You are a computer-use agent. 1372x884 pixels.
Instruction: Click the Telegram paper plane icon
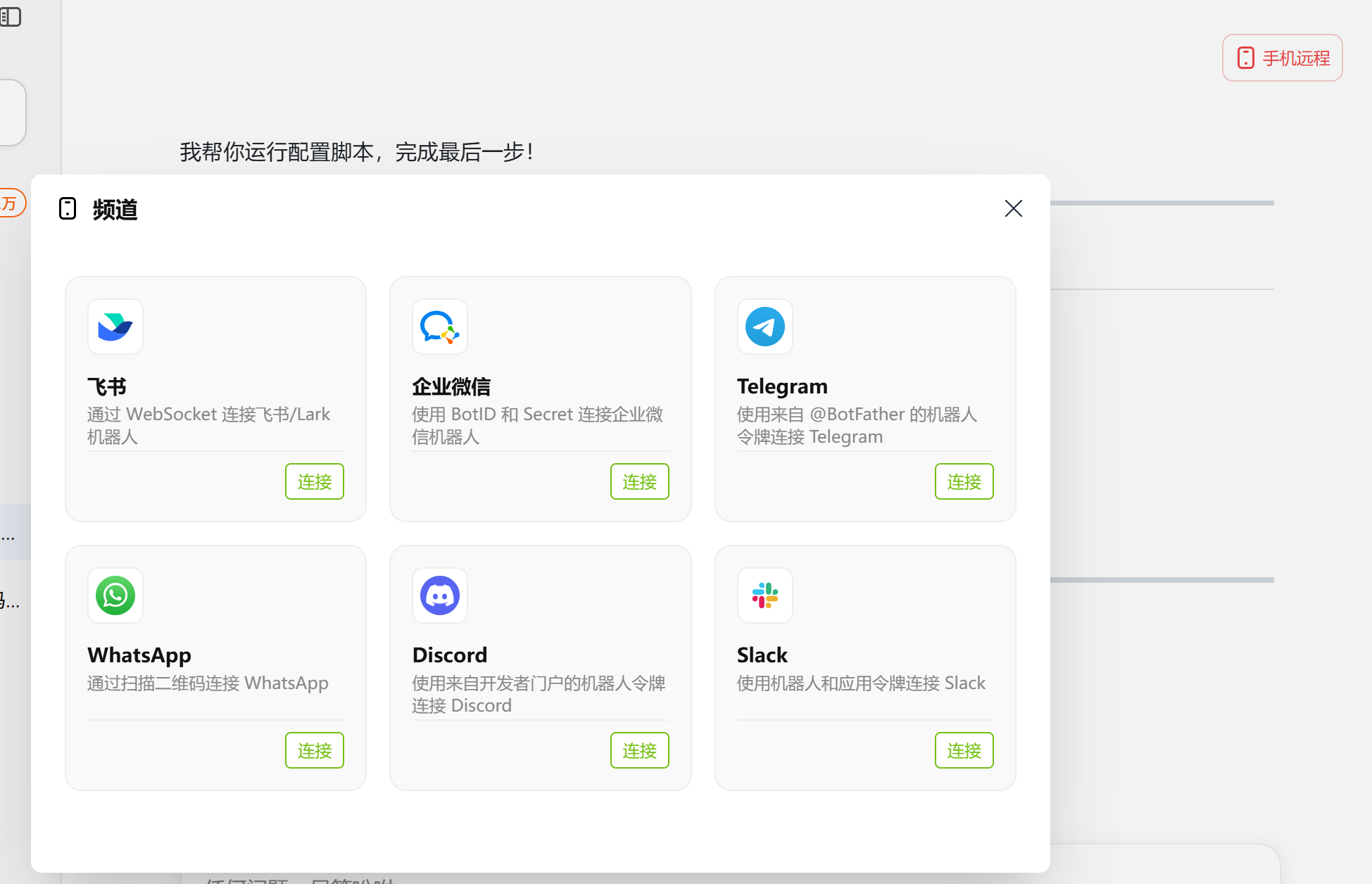coord(765,327)
